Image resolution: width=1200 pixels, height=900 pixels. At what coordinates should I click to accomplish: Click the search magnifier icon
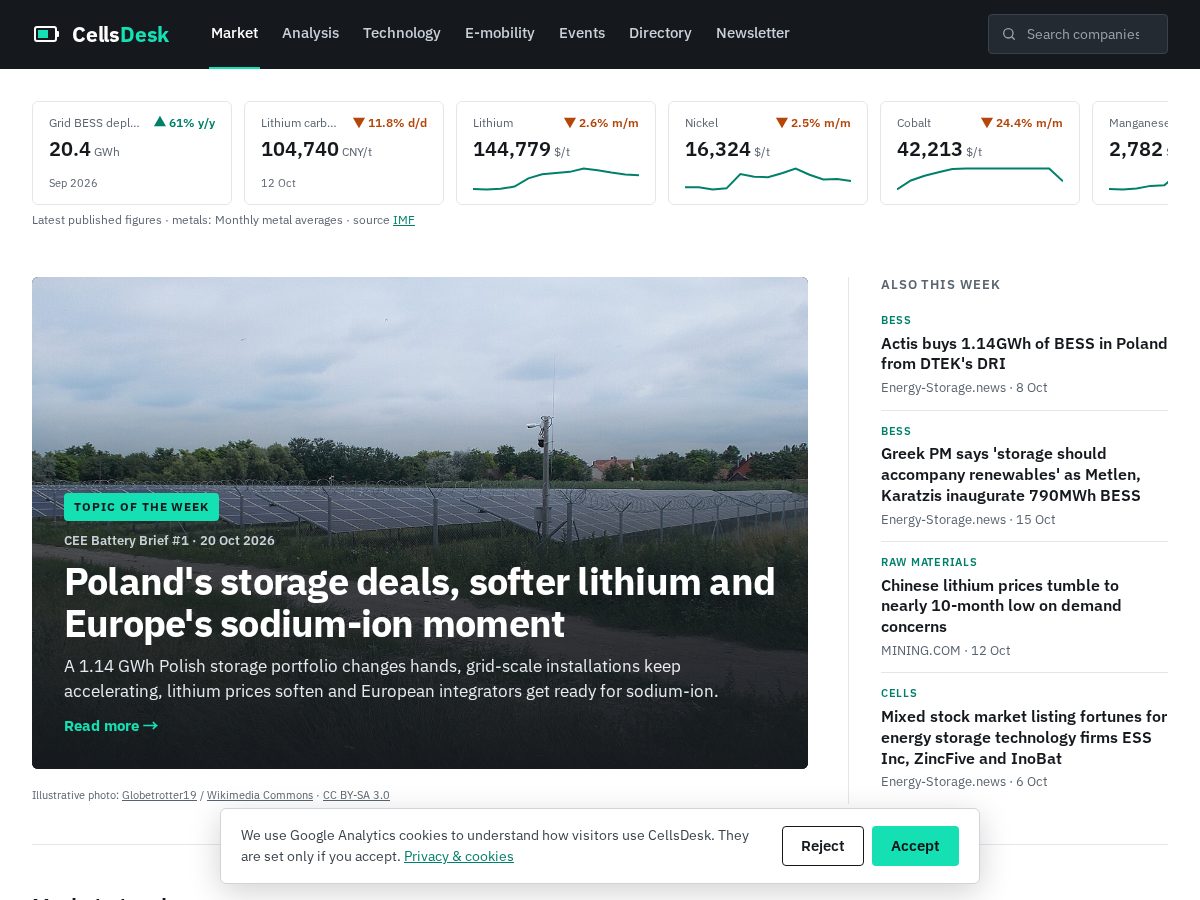(1009, 34)
